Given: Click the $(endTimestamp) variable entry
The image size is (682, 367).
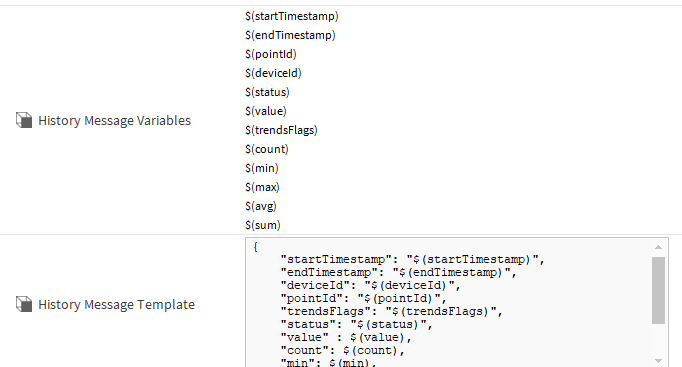Looking at the screenshot, I should pos(290,35).
